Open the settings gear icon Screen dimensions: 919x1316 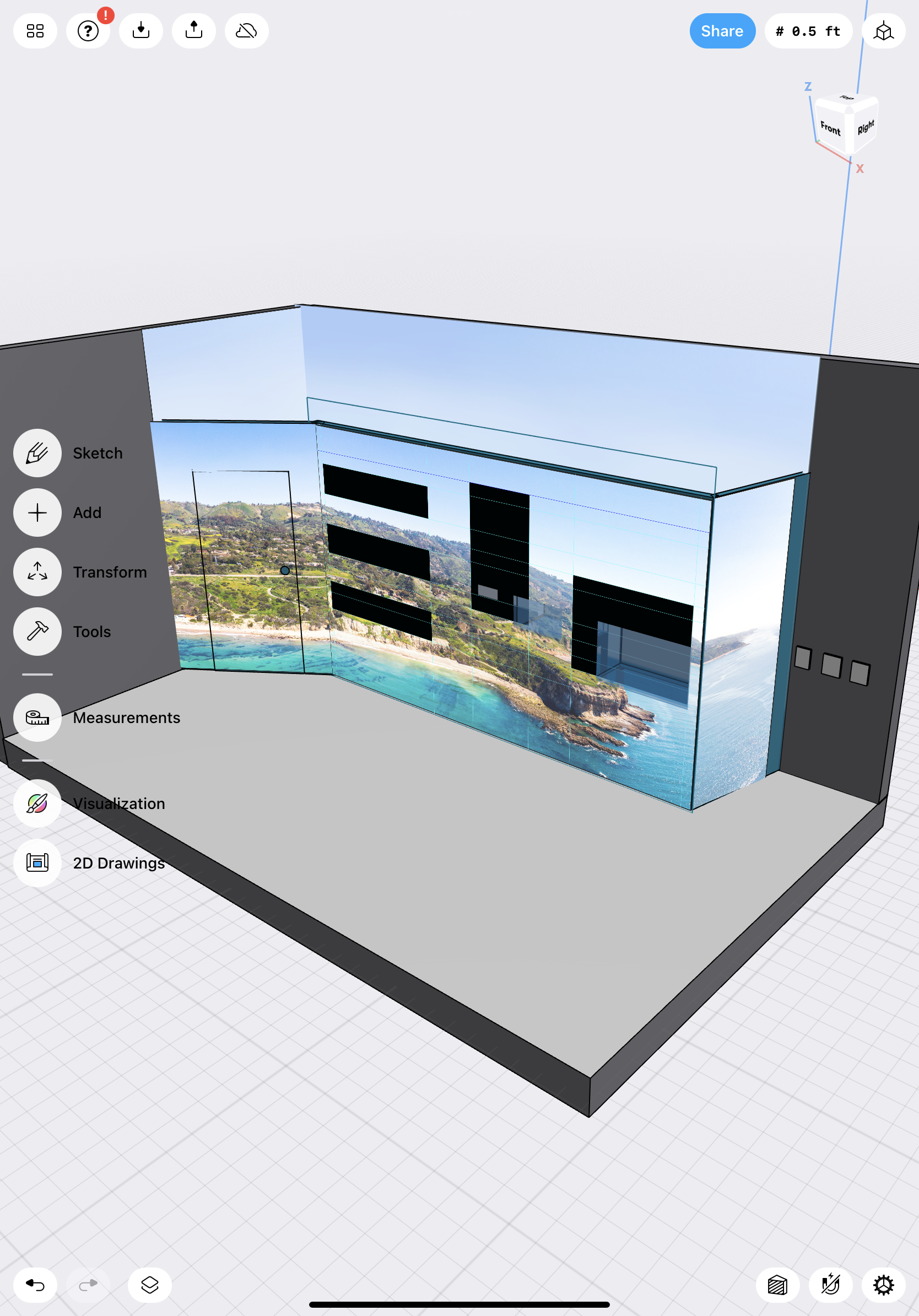(883, 1285)
